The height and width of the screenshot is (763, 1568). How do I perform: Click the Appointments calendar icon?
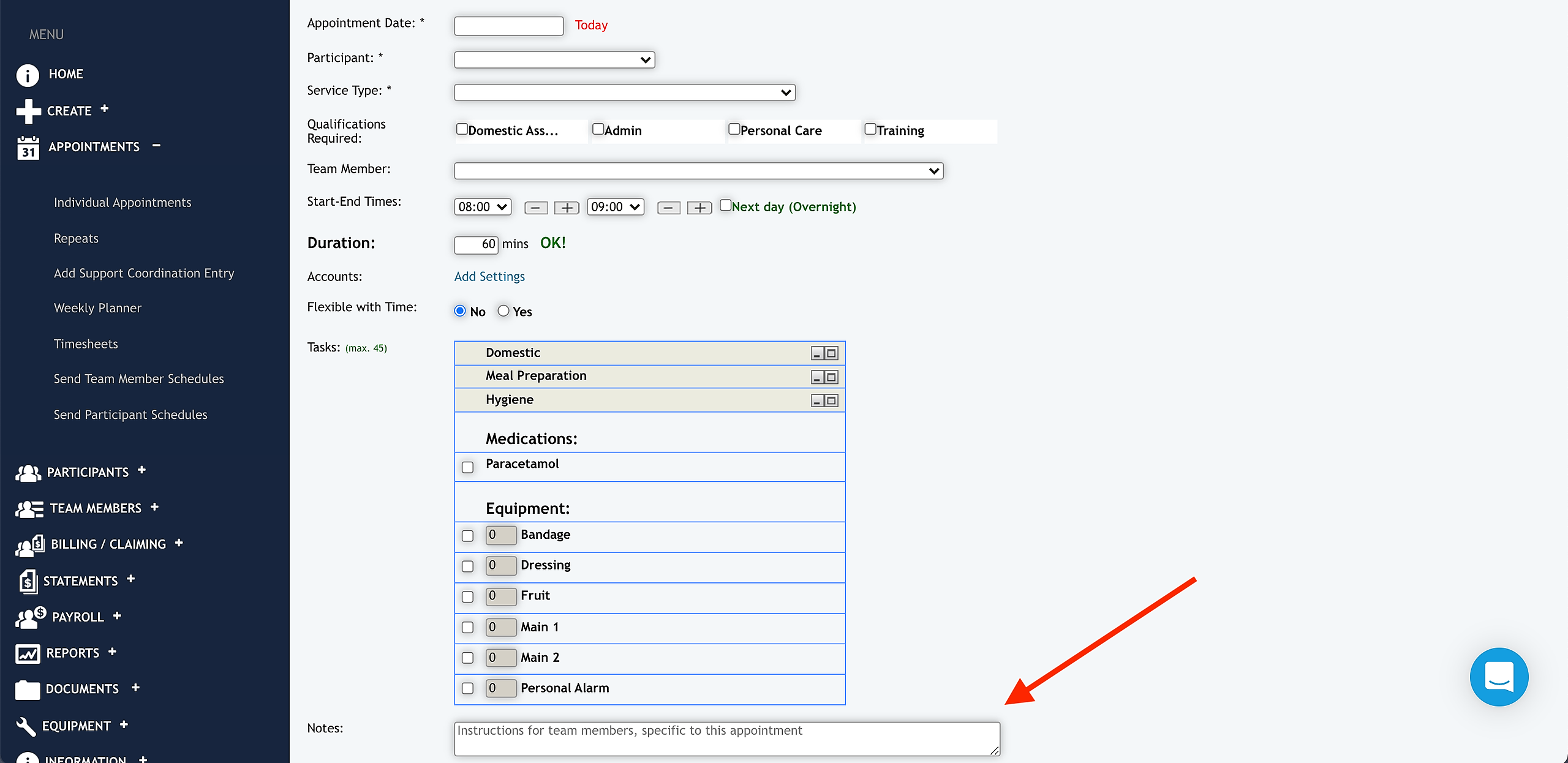28,148
